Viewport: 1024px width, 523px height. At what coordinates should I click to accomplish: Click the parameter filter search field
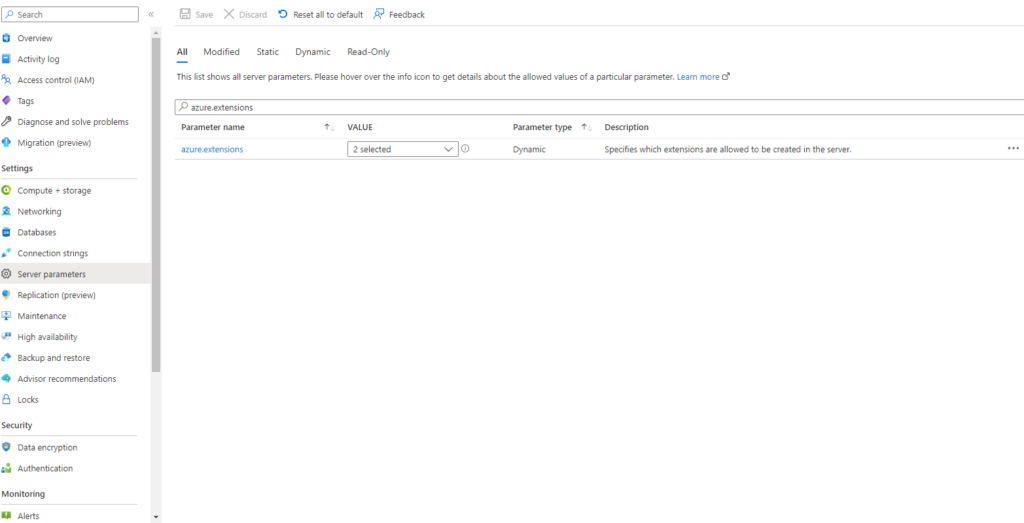click(600, 107)
